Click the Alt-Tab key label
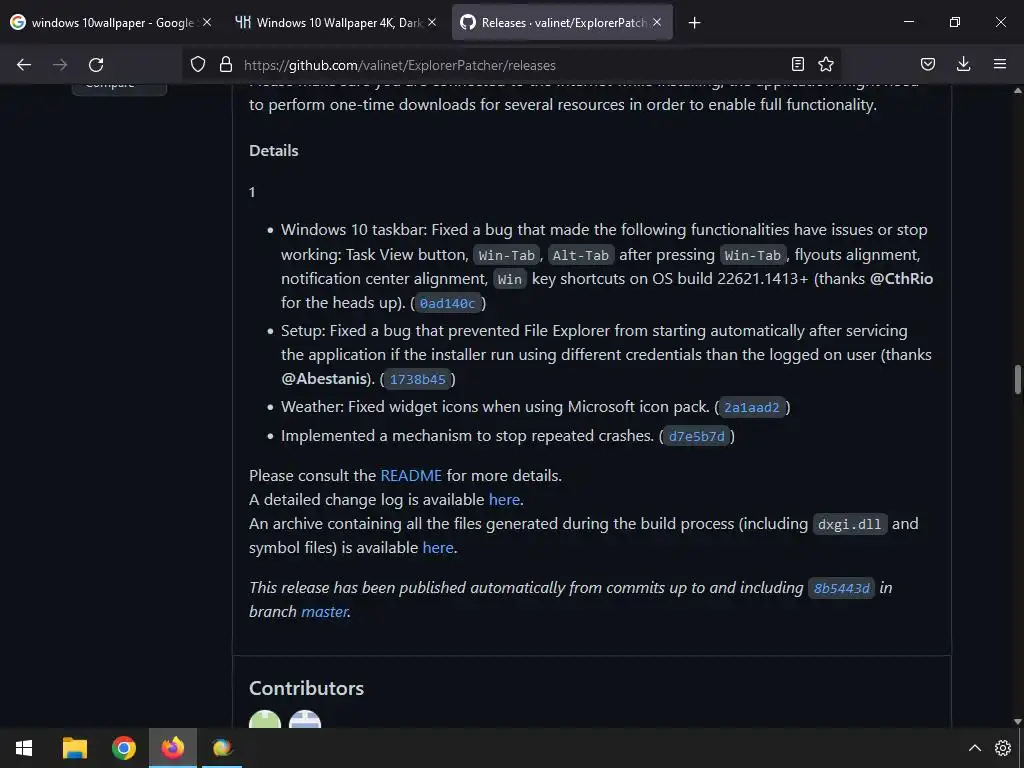 coord(581,255)
